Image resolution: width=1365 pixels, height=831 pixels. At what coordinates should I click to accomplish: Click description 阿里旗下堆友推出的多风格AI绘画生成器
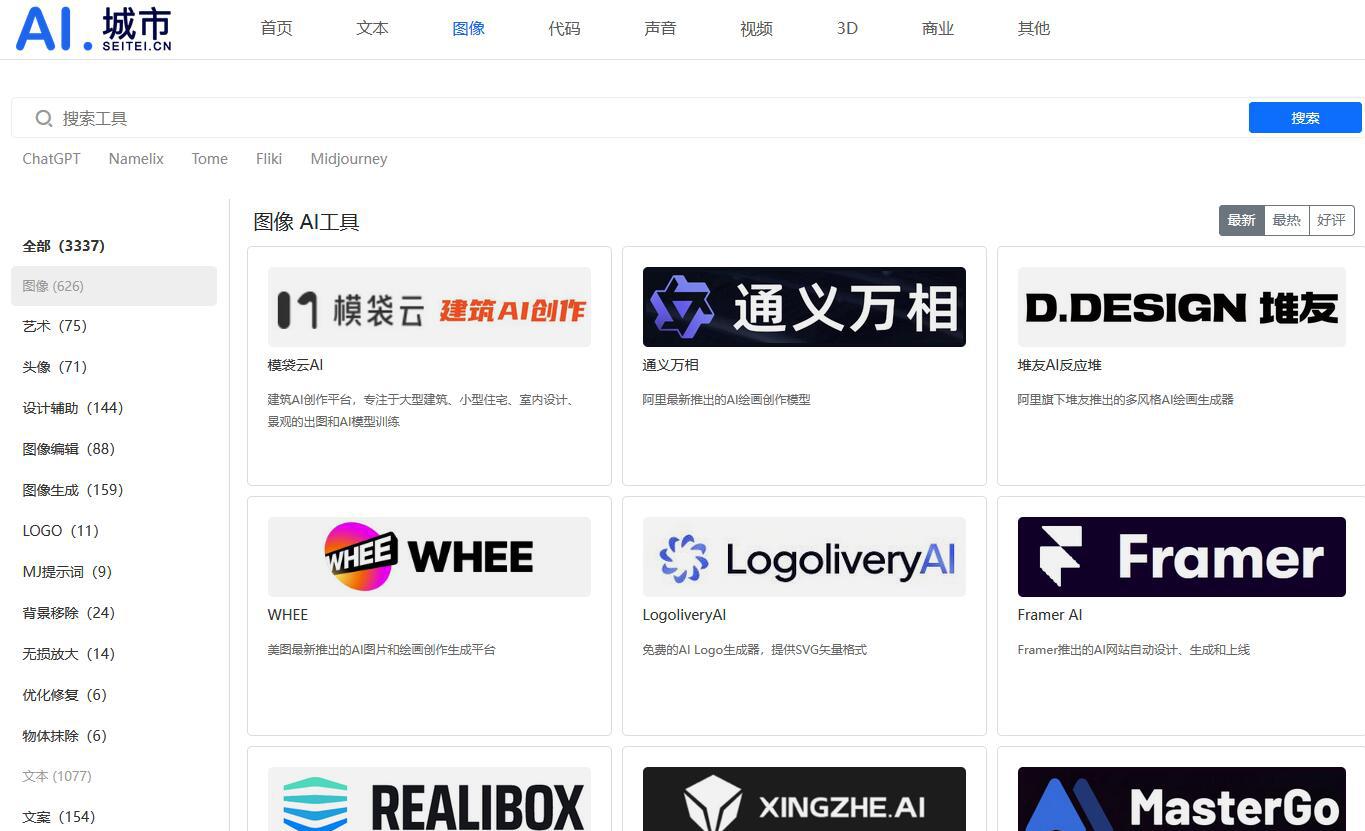click(x=1125, y=400)
